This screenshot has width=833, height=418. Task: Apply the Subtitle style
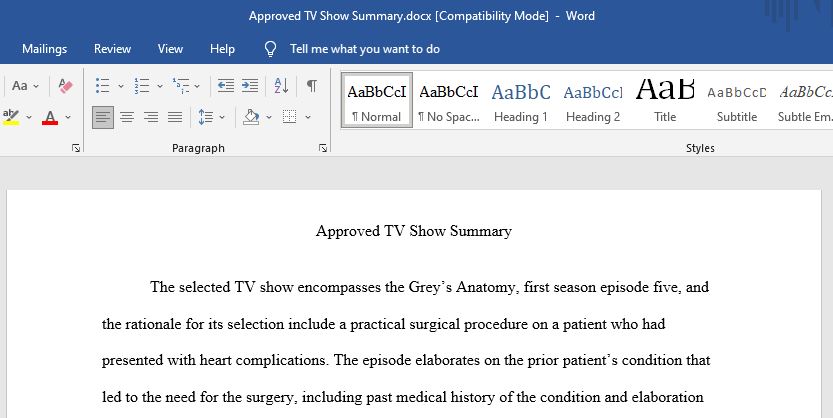coord(737,100)
